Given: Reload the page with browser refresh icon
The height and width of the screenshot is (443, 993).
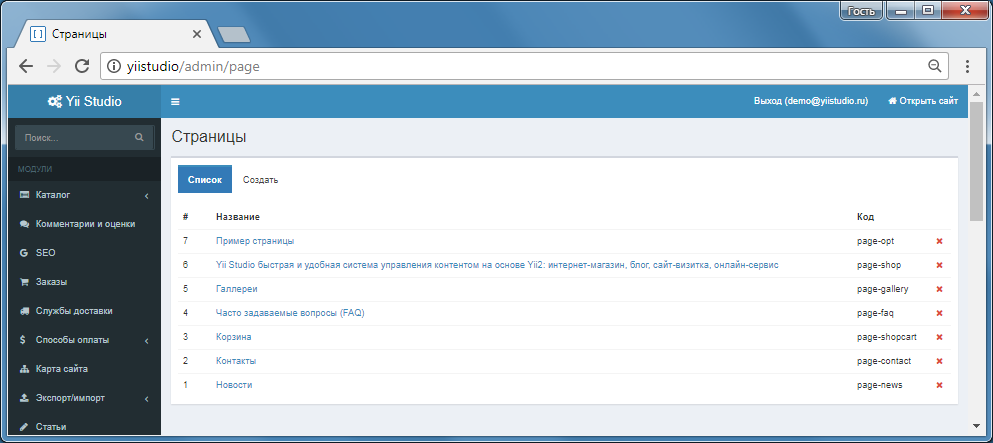Looking at the screenshot, I should [82, 66].
